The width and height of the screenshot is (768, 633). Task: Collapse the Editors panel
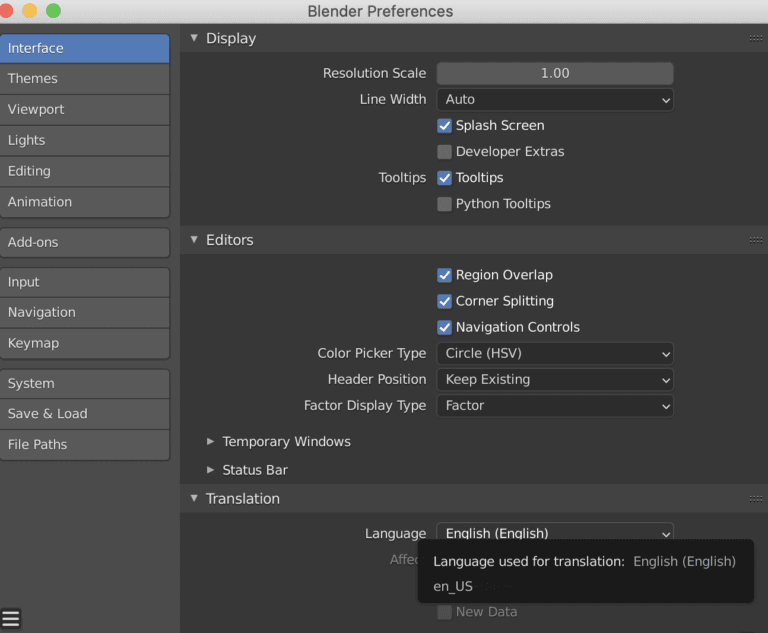click(194, 240)
